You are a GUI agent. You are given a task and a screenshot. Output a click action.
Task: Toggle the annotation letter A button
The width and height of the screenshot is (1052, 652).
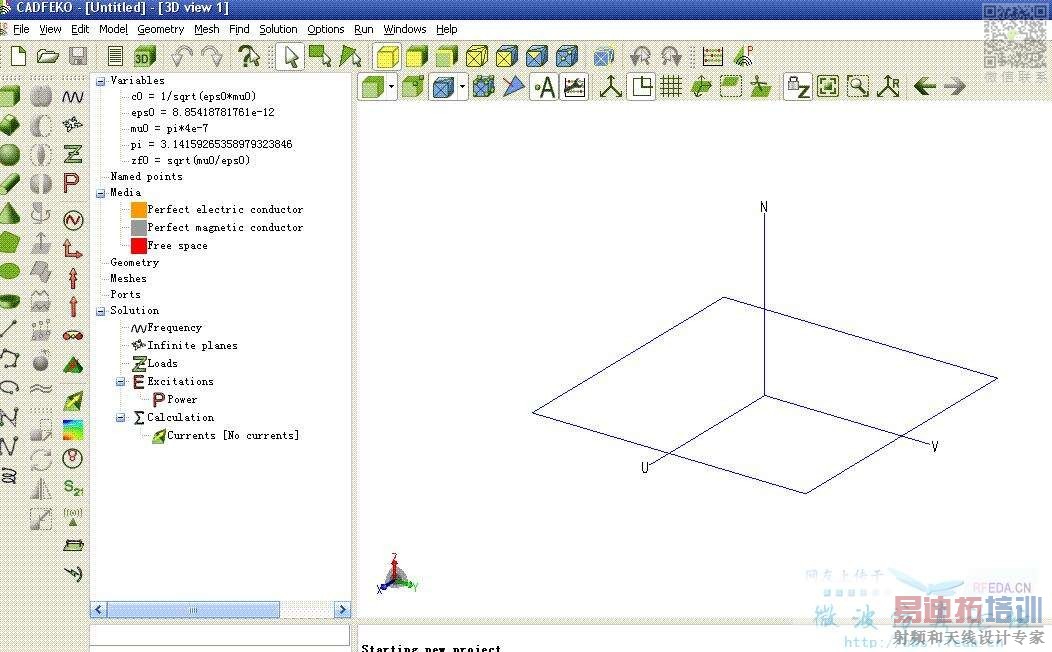(544, 87)
